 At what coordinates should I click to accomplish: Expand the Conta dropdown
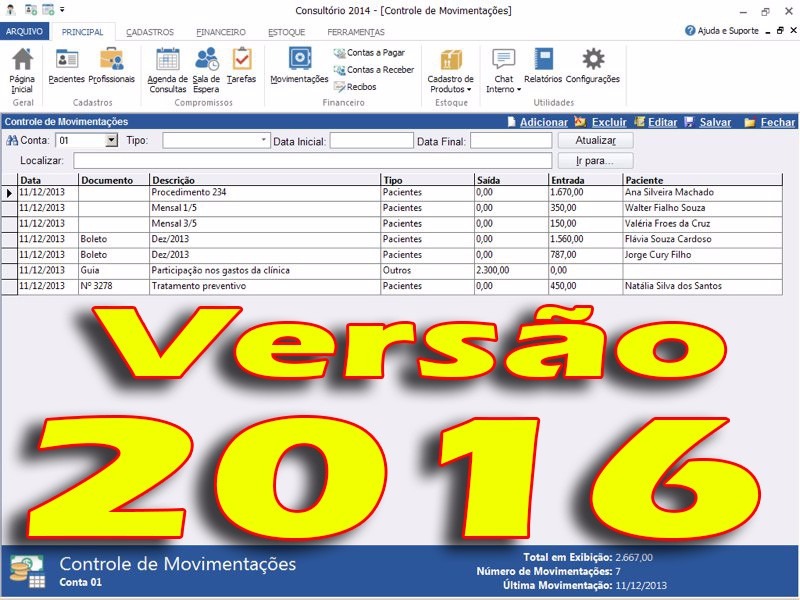coord(111,141)
